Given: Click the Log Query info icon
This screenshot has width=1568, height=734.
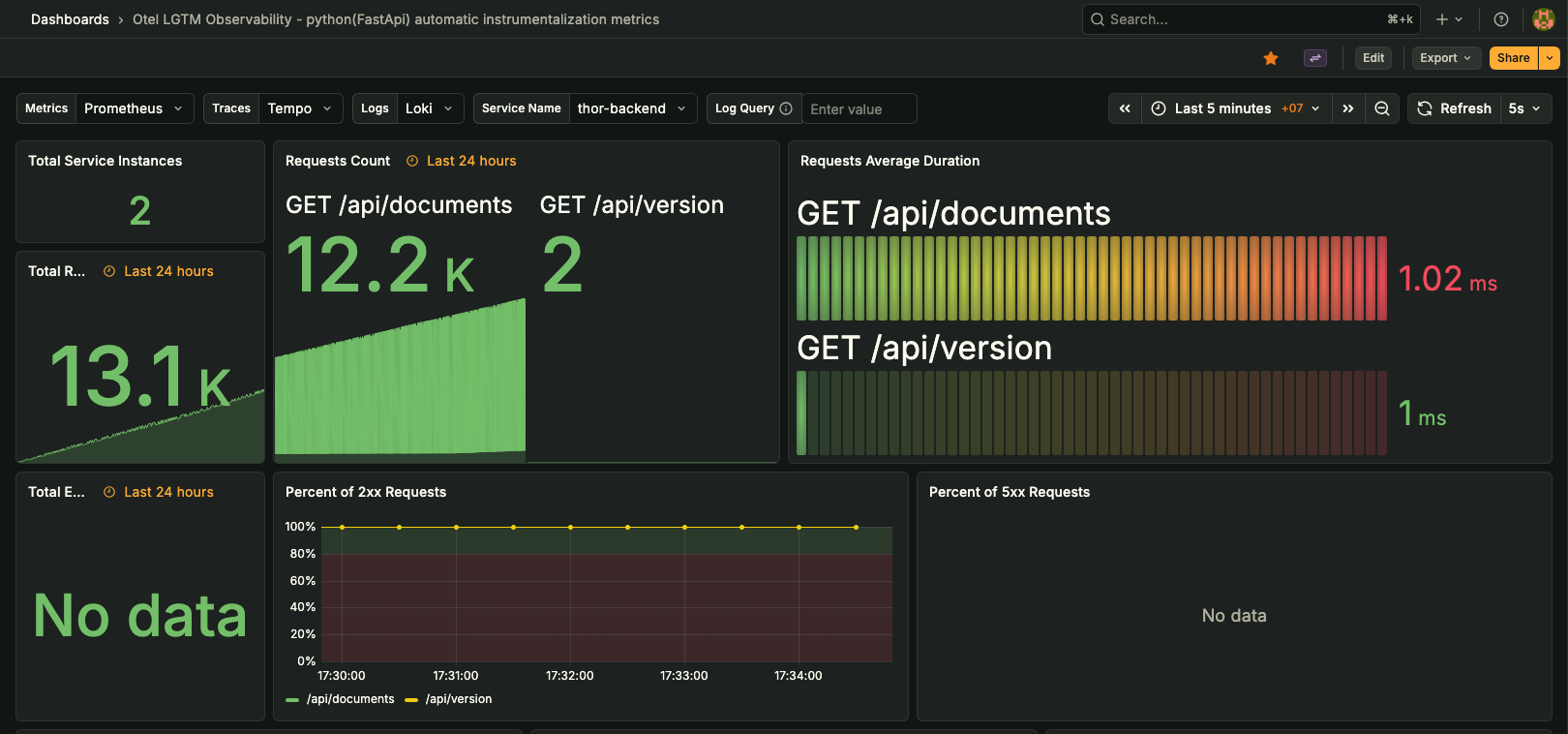Looking at the screenshot, I should (x=786, y=108).
